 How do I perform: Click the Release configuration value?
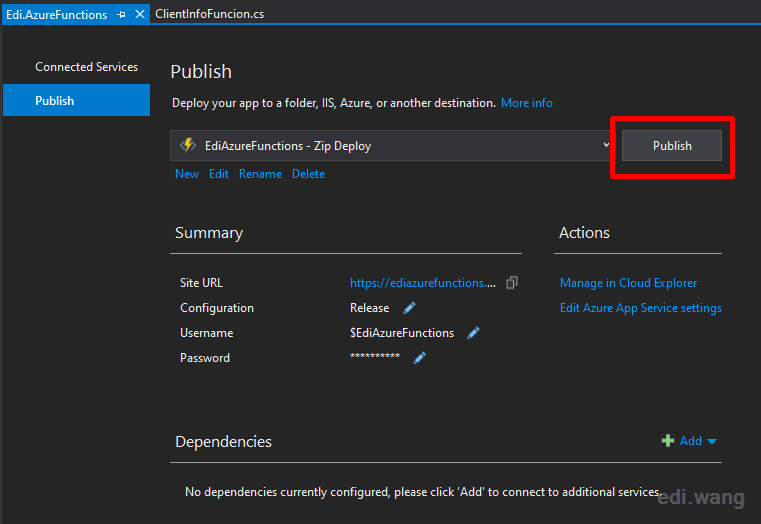tap(369, 308)
